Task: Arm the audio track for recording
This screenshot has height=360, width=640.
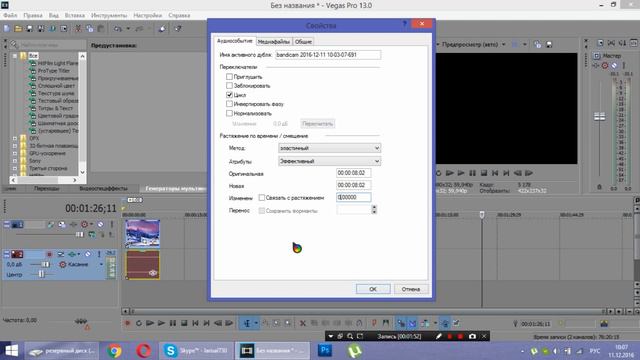Action: [49, 254]
